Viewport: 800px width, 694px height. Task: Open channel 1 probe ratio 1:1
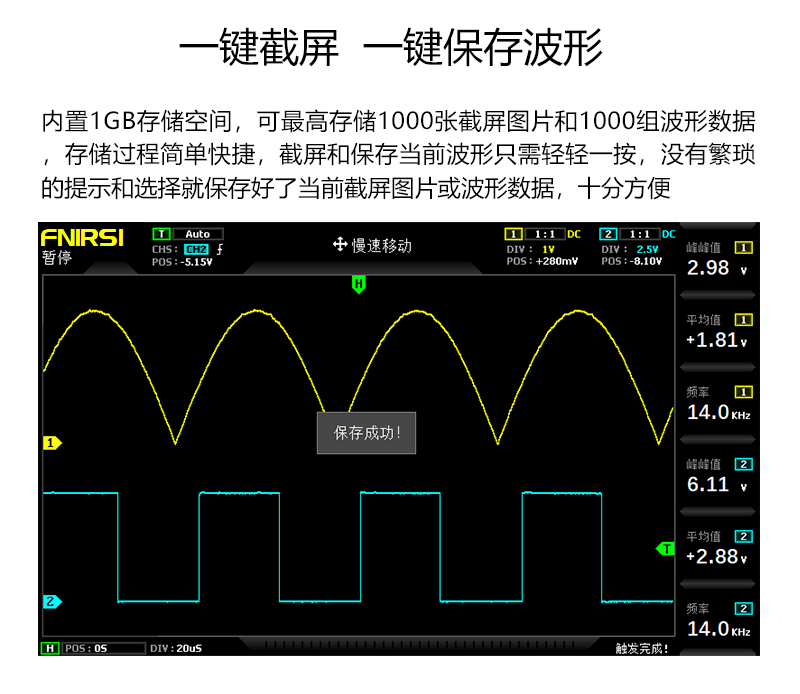pyautogui.click(x=545, y=234)
